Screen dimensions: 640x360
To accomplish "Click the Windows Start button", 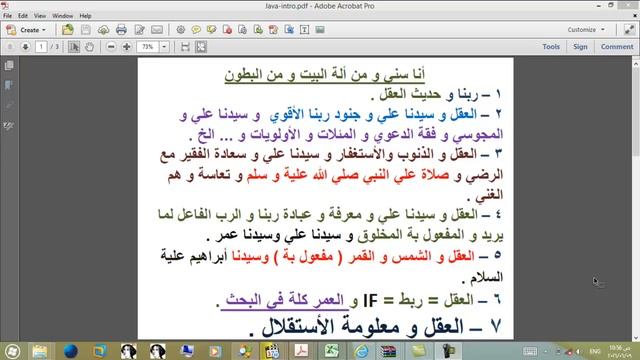I will (x=12, y=351).
